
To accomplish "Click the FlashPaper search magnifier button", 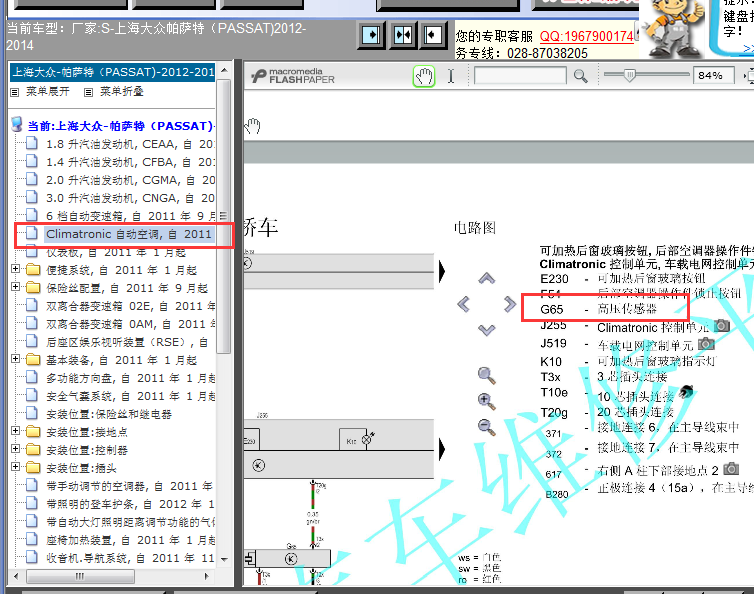I will click(580, 76).
